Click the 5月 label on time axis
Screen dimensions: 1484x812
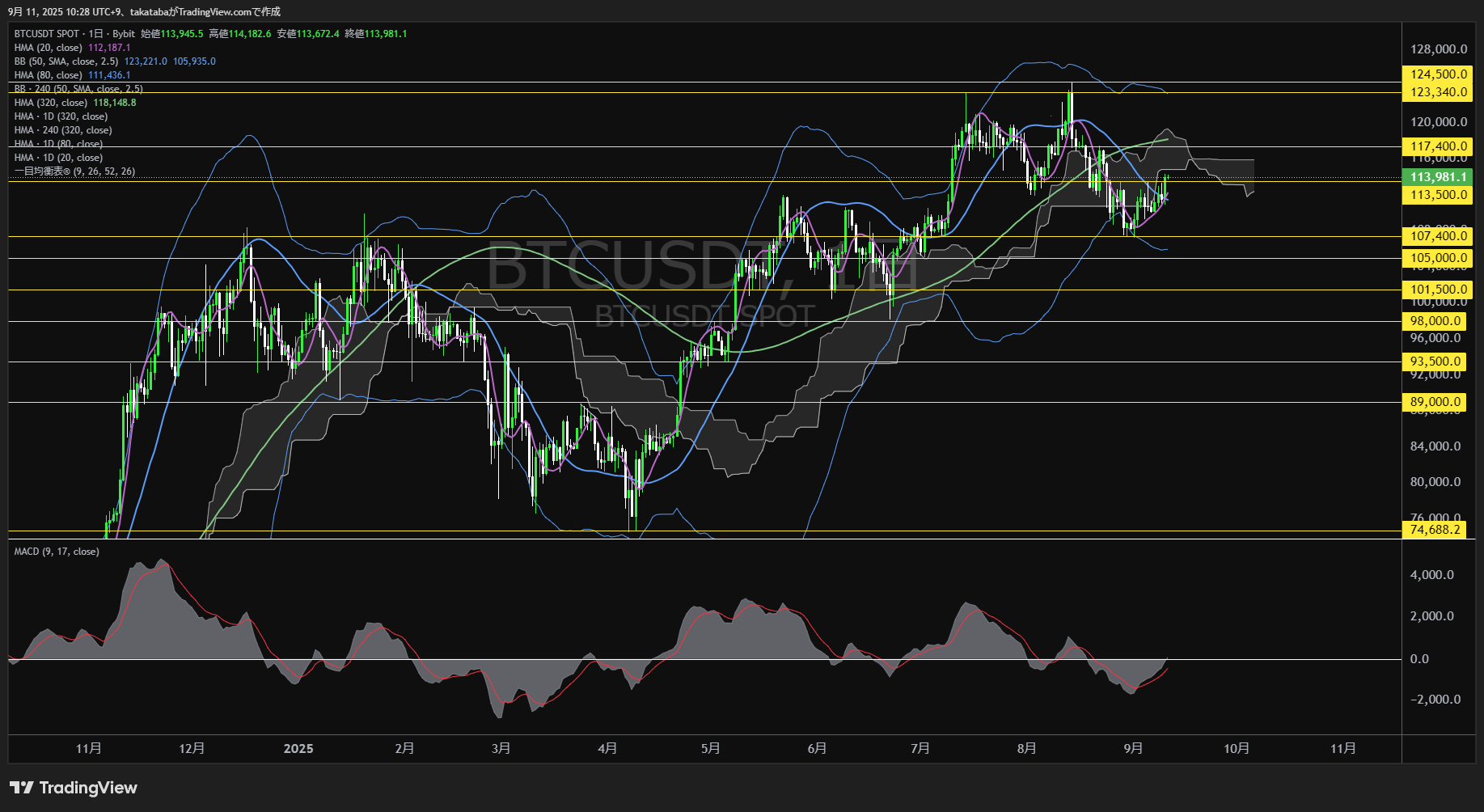click(710, 748)
